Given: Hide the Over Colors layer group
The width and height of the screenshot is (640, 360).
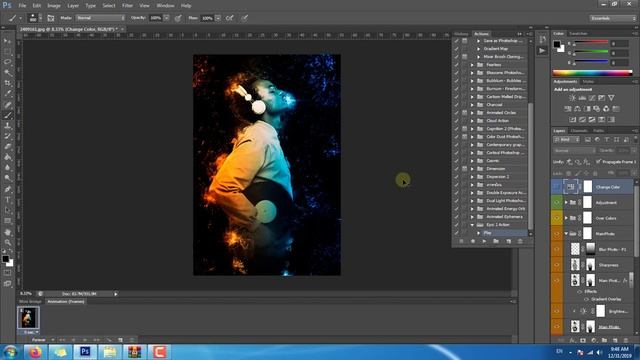Looking at the screenshot, I should pyautogui.click(x=557, y=218).
